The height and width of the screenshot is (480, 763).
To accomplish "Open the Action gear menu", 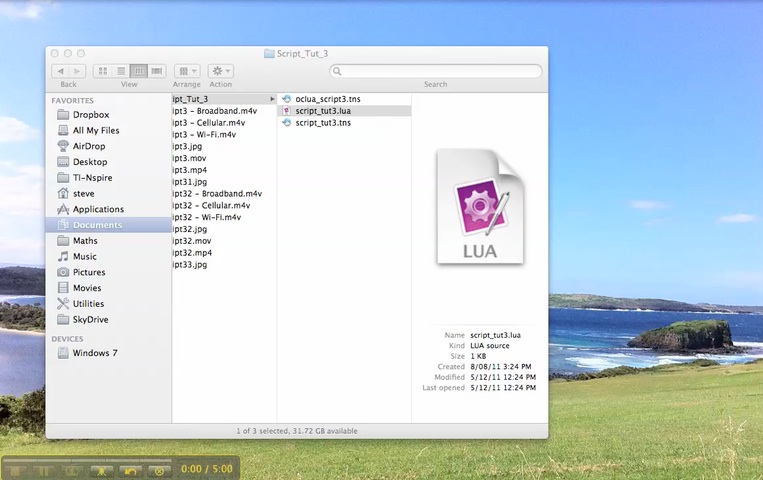I will (220, 71).
